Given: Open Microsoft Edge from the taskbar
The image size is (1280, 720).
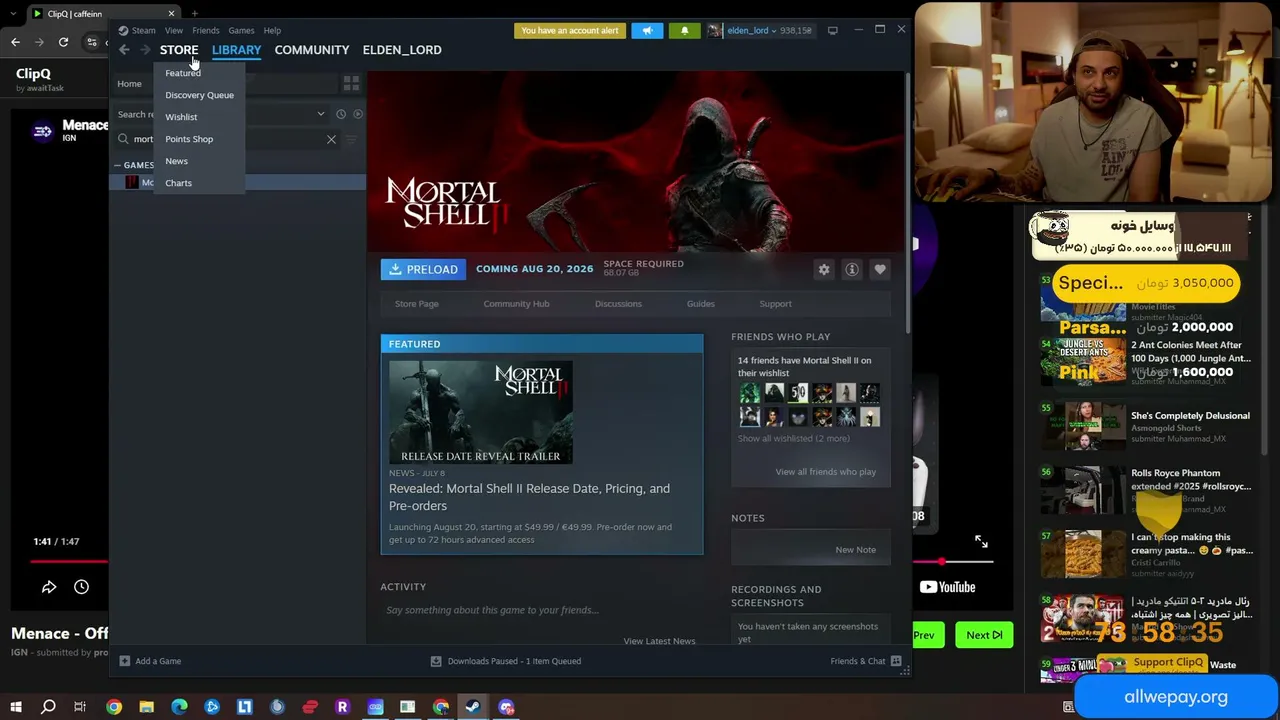Looking at the screenshot, I should pos(179,707).
